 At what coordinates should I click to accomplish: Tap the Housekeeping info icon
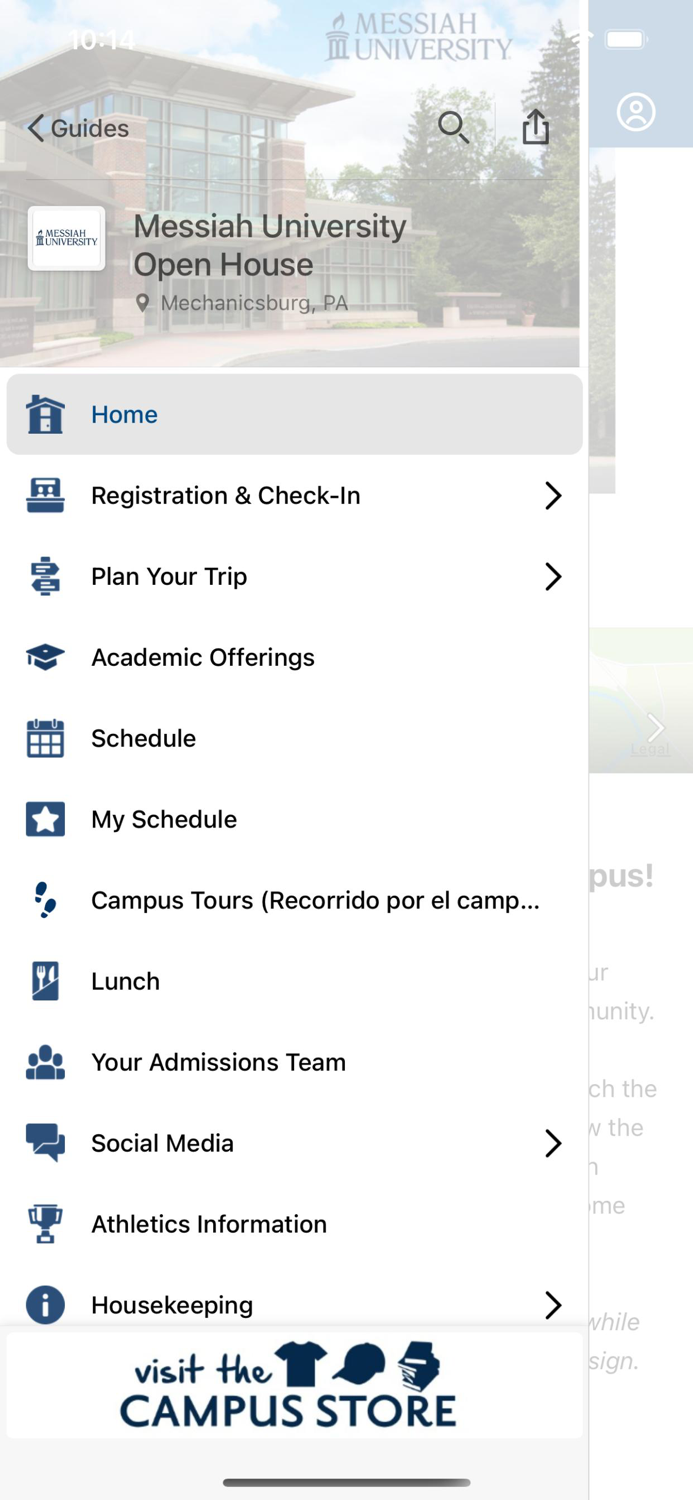pos(44,1305)
